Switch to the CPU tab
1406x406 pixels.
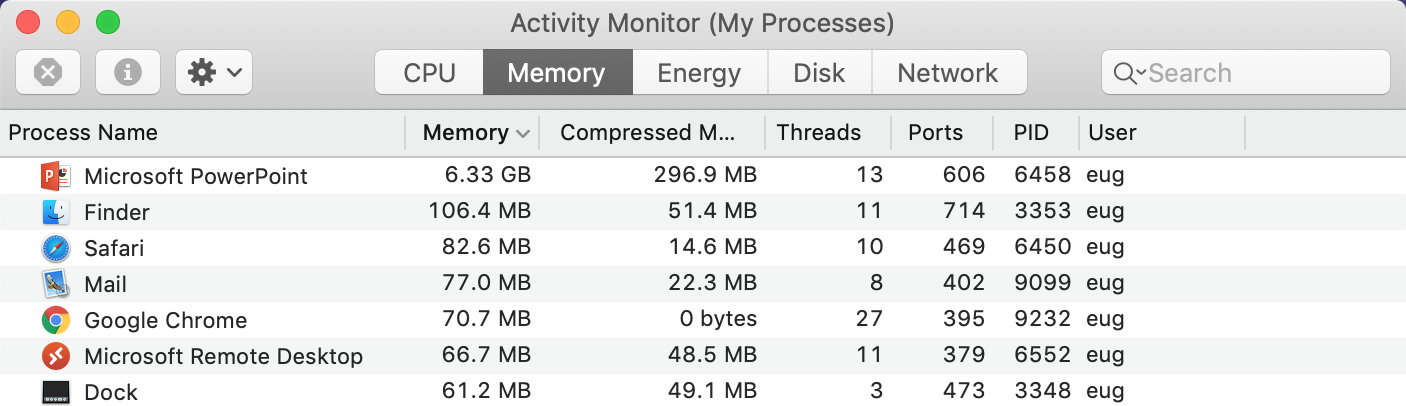(429, 72)
